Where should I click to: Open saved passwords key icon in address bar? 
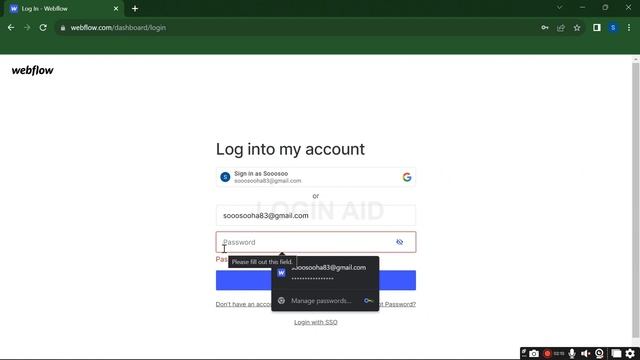(x=545, y=28)
